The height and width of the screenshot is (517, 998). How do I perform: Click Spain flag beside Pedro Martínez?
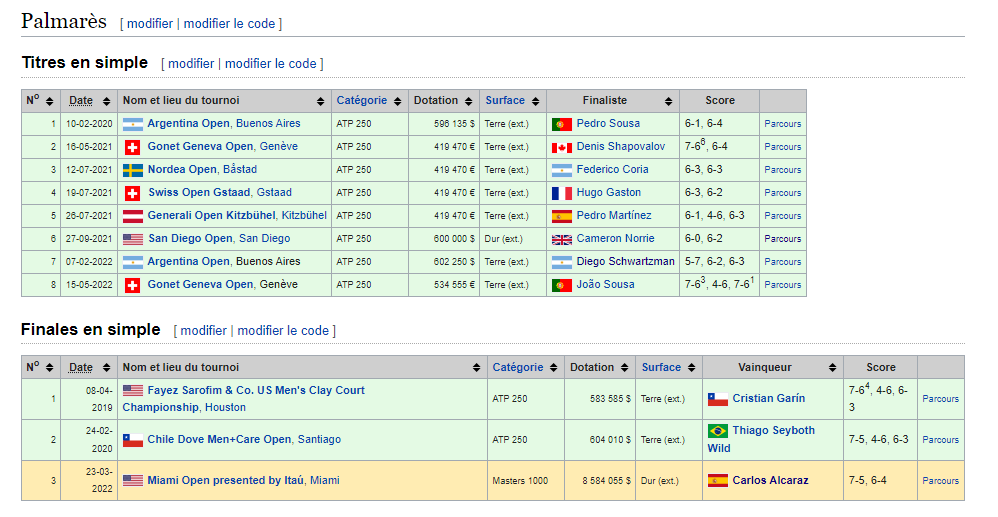tap(561, 216)
